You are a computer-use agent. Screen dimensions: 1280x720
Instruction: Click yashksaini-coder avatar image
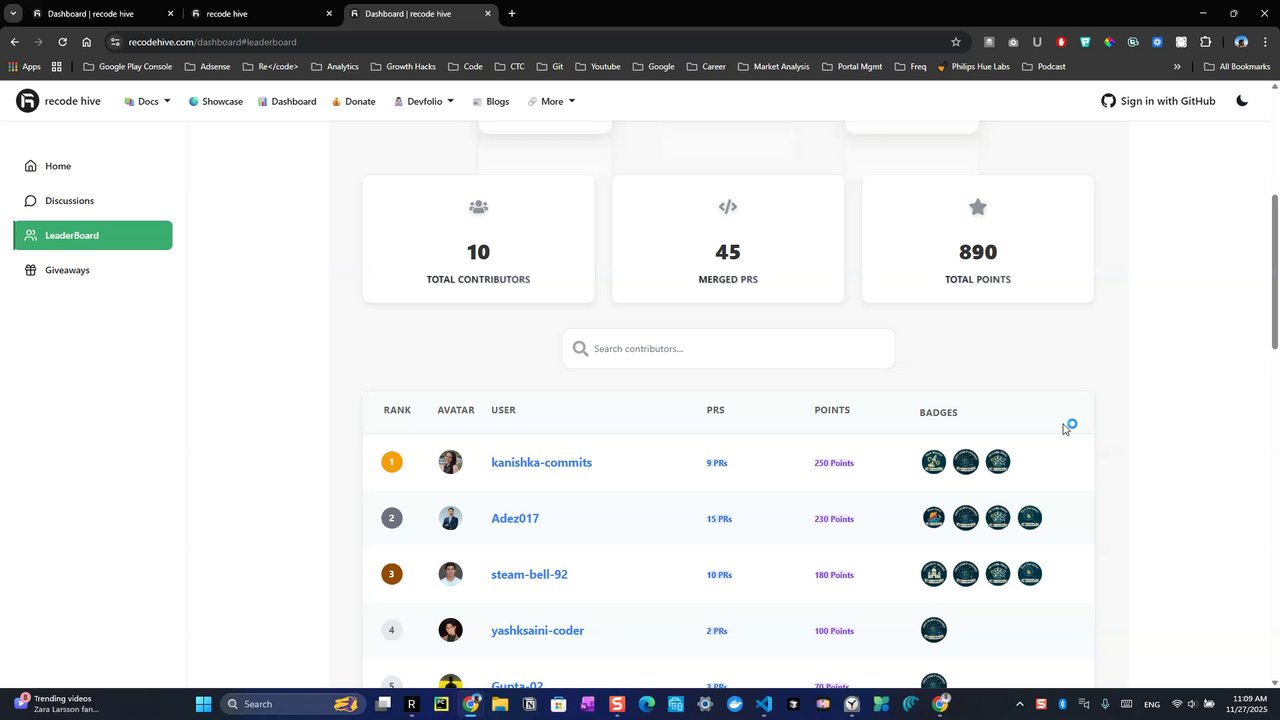coord(451,630)
